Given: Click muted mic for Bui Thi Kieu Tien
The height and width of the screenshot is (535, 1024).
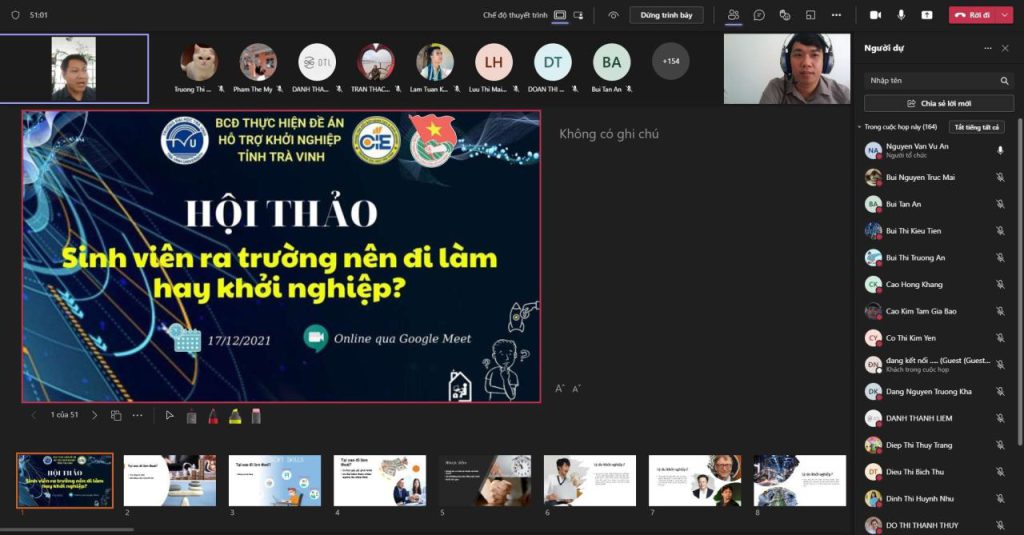Looking at the screenshot, I should [x=1000, y=231].
